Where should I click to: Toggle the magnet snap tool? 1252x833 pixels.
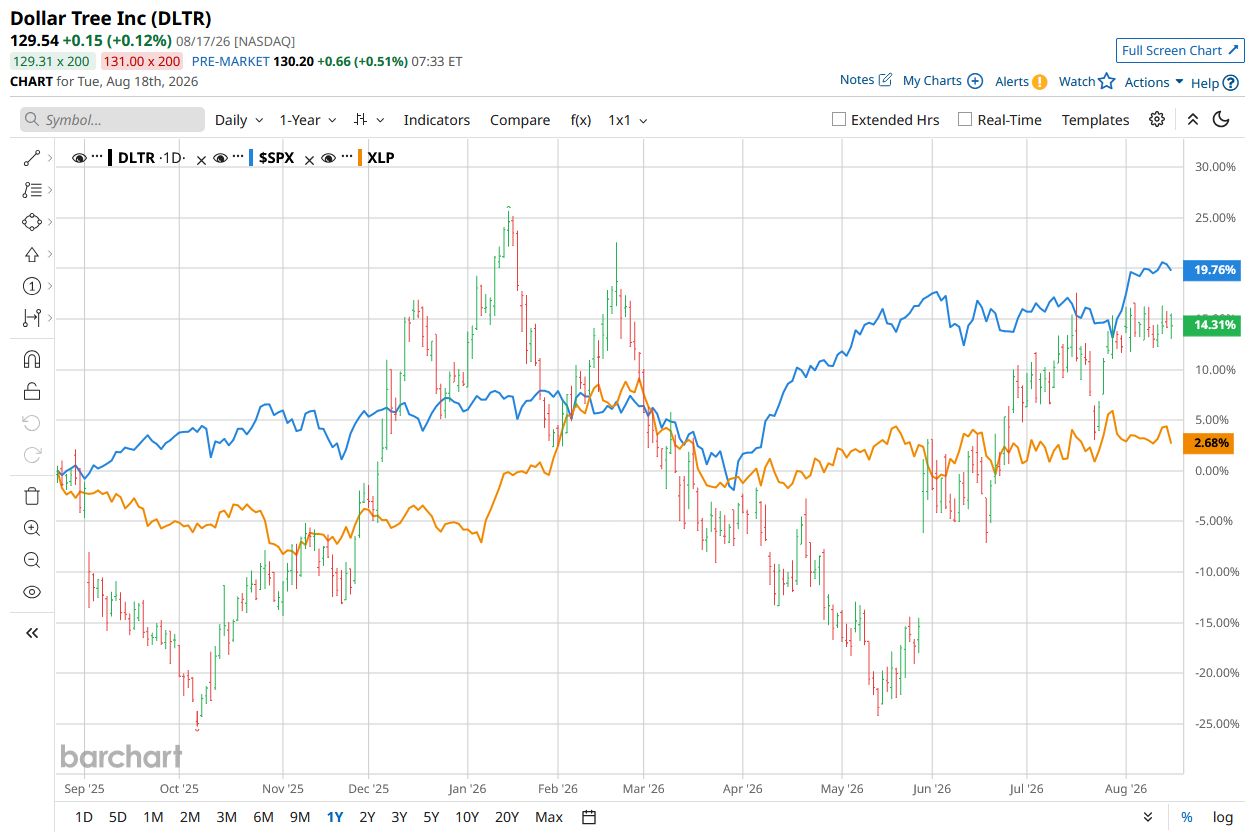(x=31, y=359)
